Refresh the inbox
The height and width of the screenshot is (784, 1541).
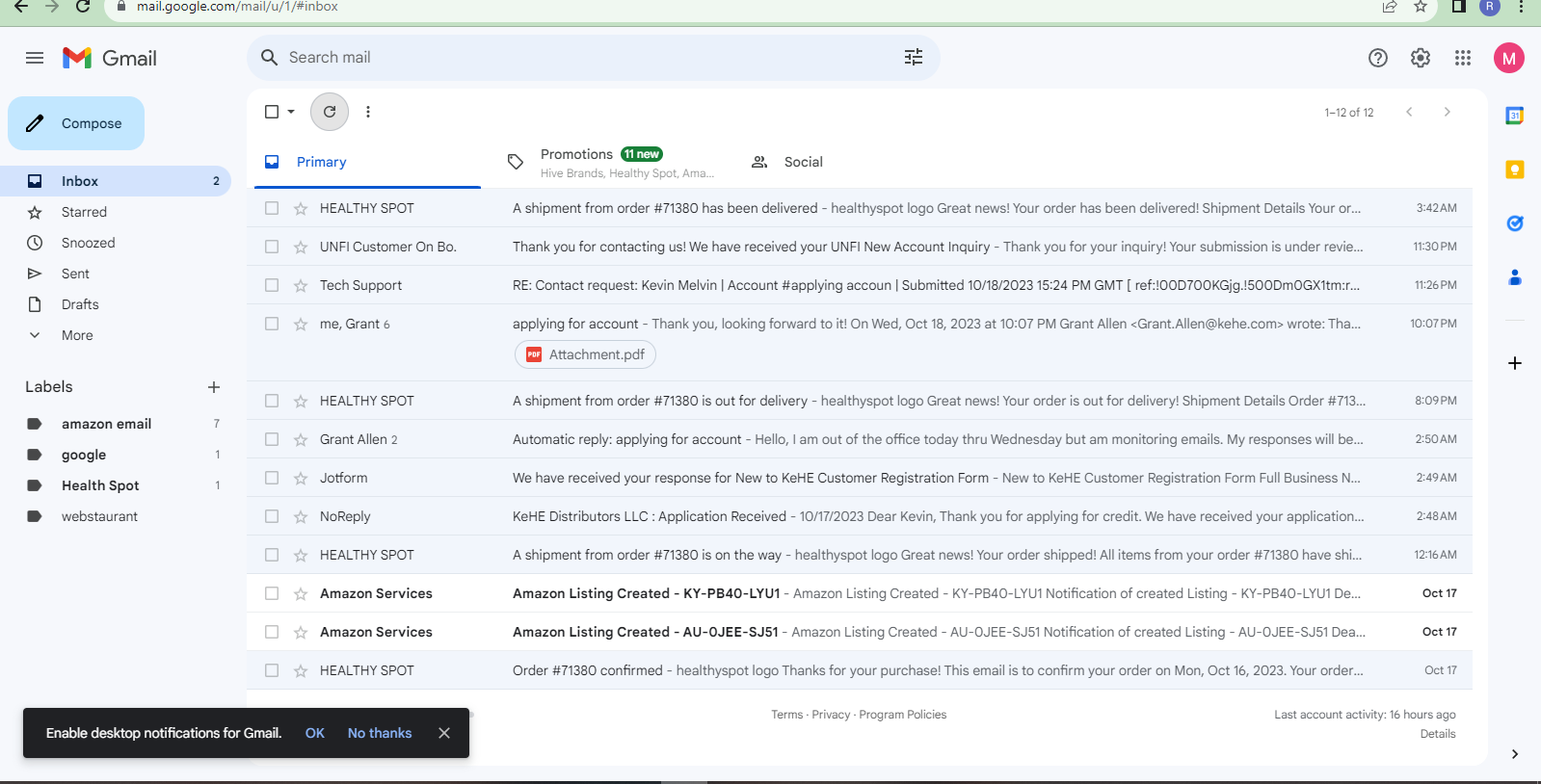coord(330,112)
